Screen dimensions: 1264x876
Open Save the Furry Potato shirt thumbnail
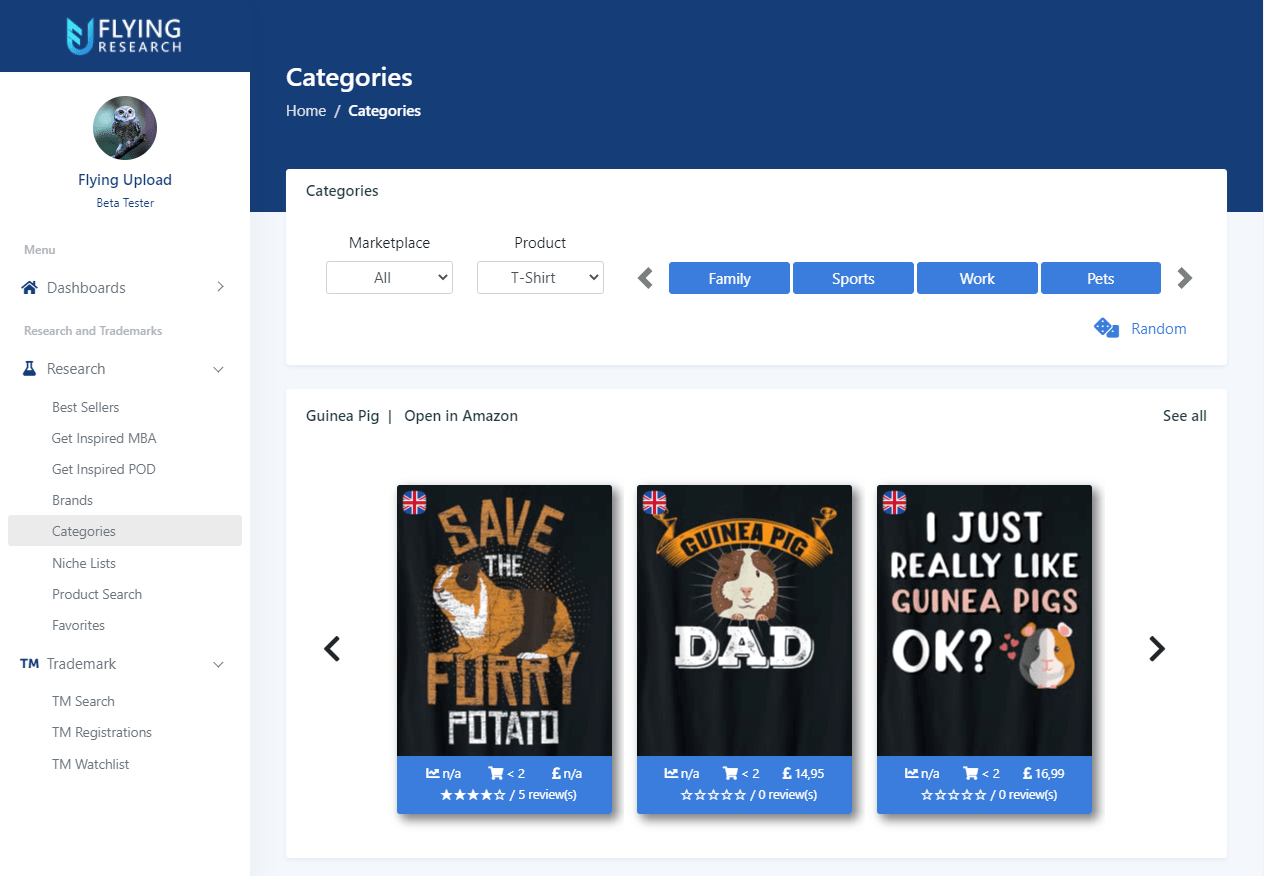504,620
